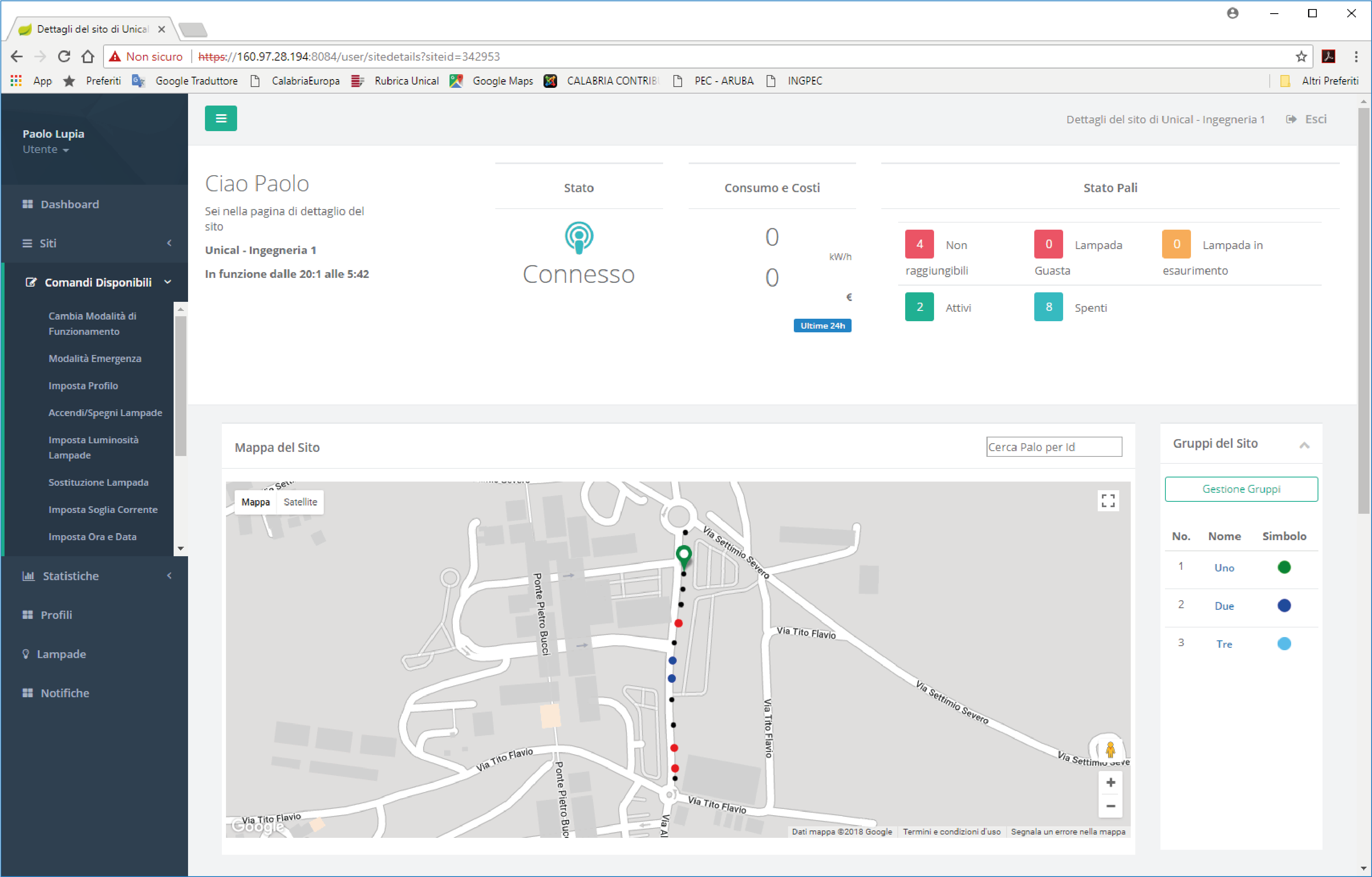Click the Esci logout link
Image resolution: width=1372 pixels, height=877 pixels.
(1306, 119)
